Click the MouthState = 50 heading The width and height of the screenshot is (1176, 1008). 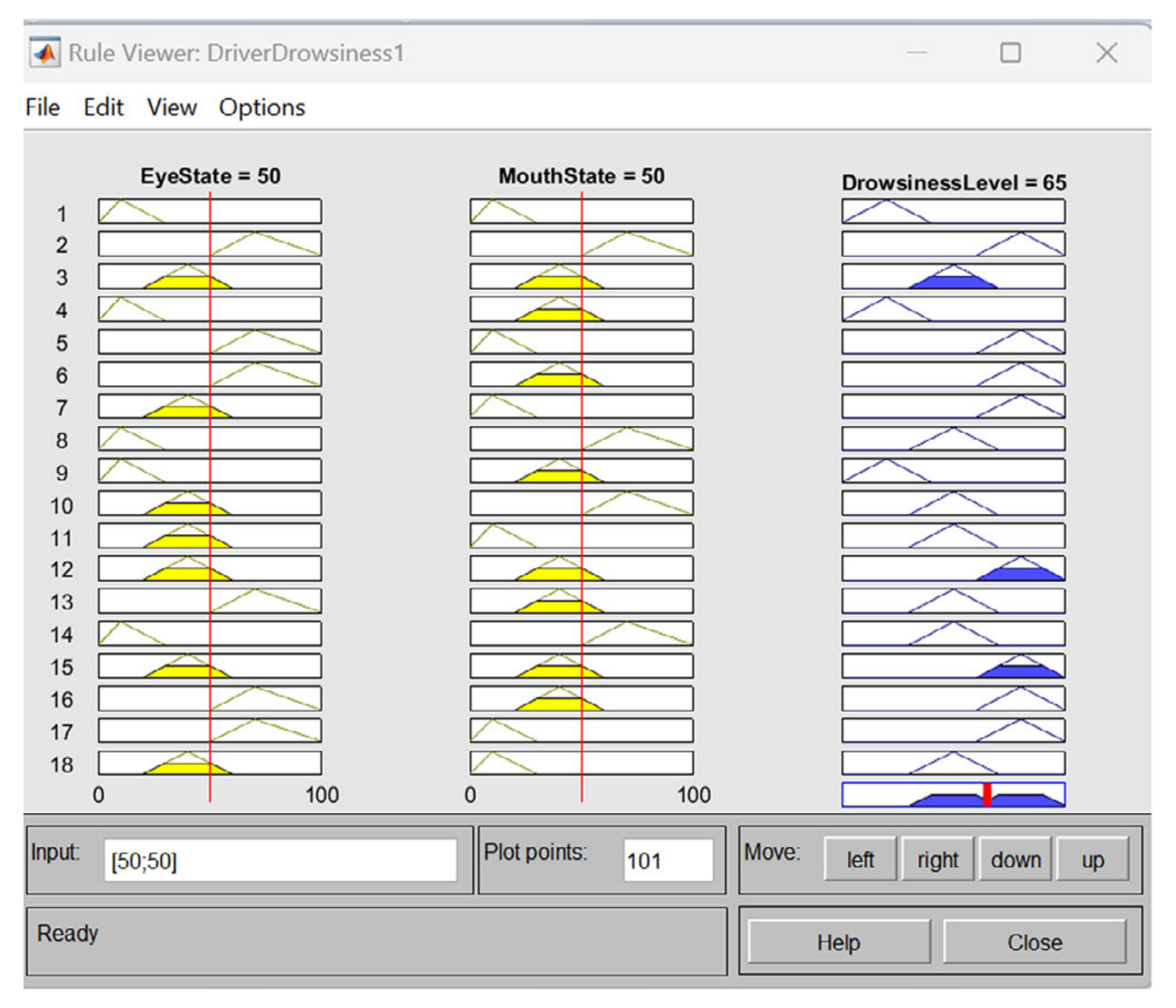coord(582,176)
